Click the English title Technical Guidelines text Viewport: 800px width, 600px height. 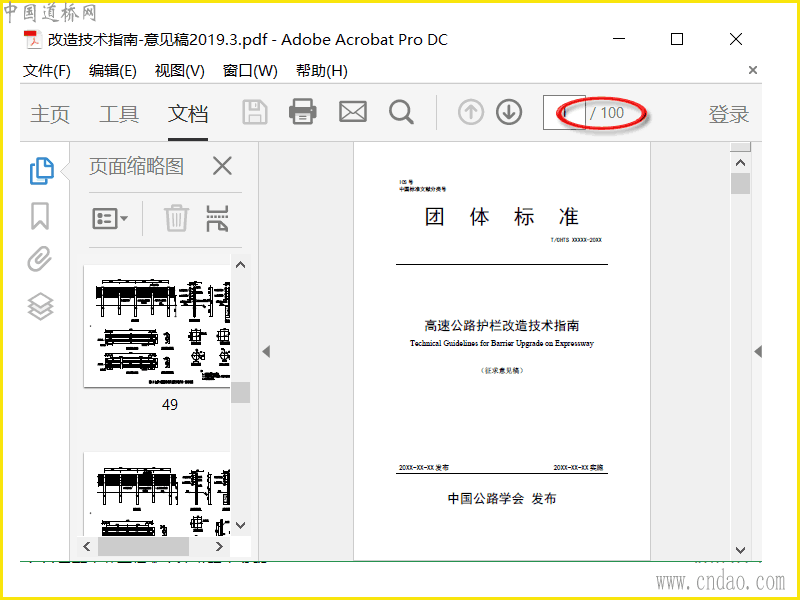(x=502, y=343)
